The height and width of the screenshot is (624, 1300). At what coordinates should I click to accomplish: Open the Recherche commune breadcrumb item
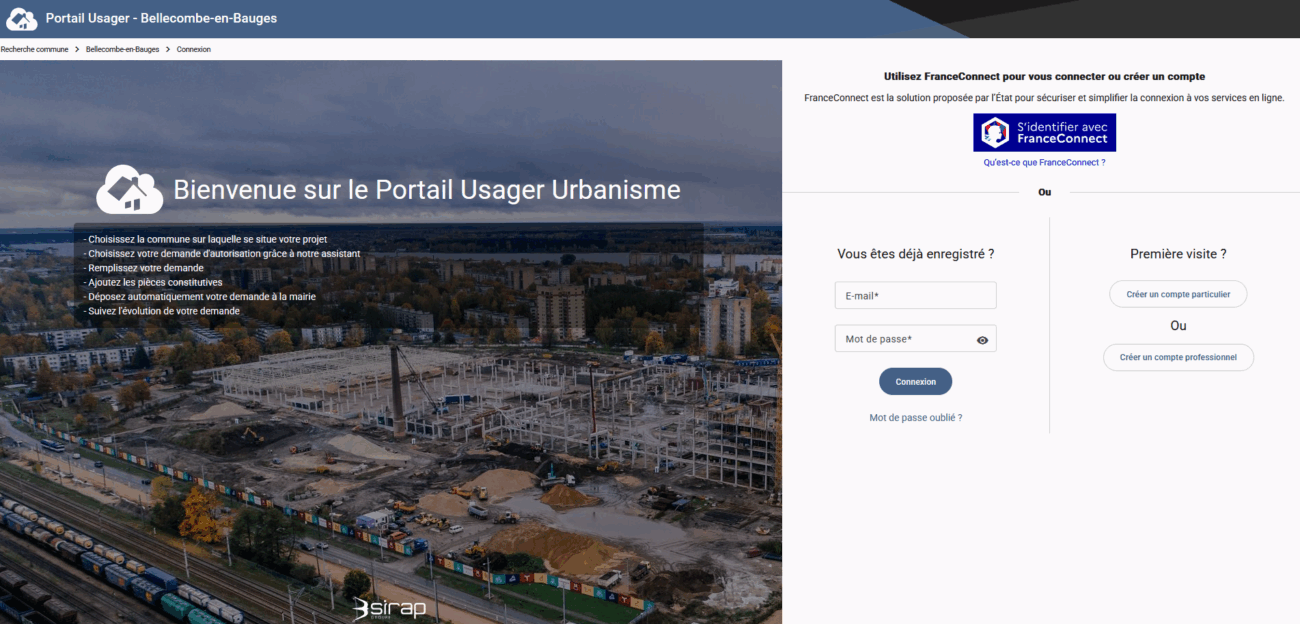tap(34, 49)
